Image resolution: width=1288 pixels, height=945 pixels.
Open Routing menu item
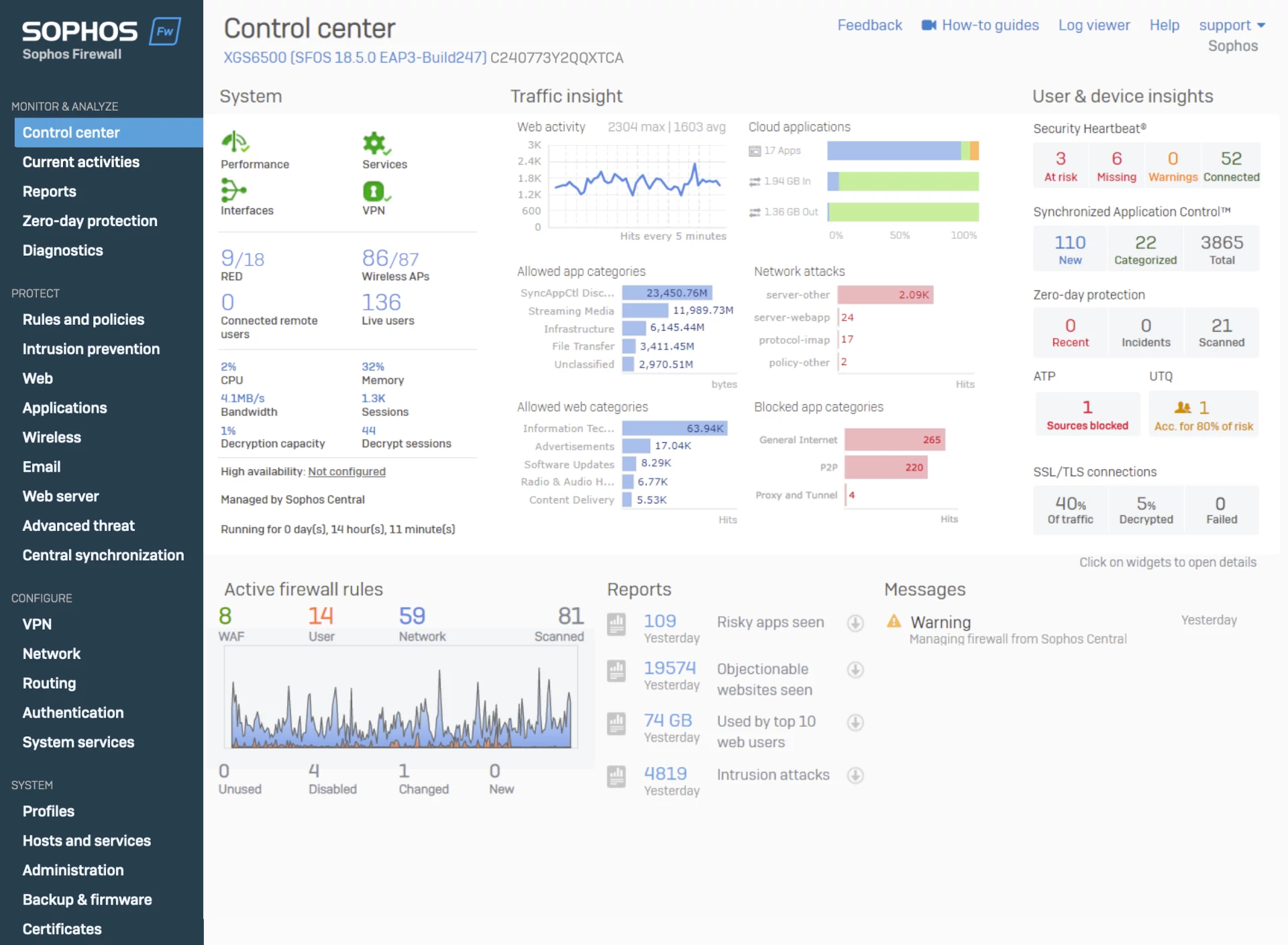coord(50,683)
